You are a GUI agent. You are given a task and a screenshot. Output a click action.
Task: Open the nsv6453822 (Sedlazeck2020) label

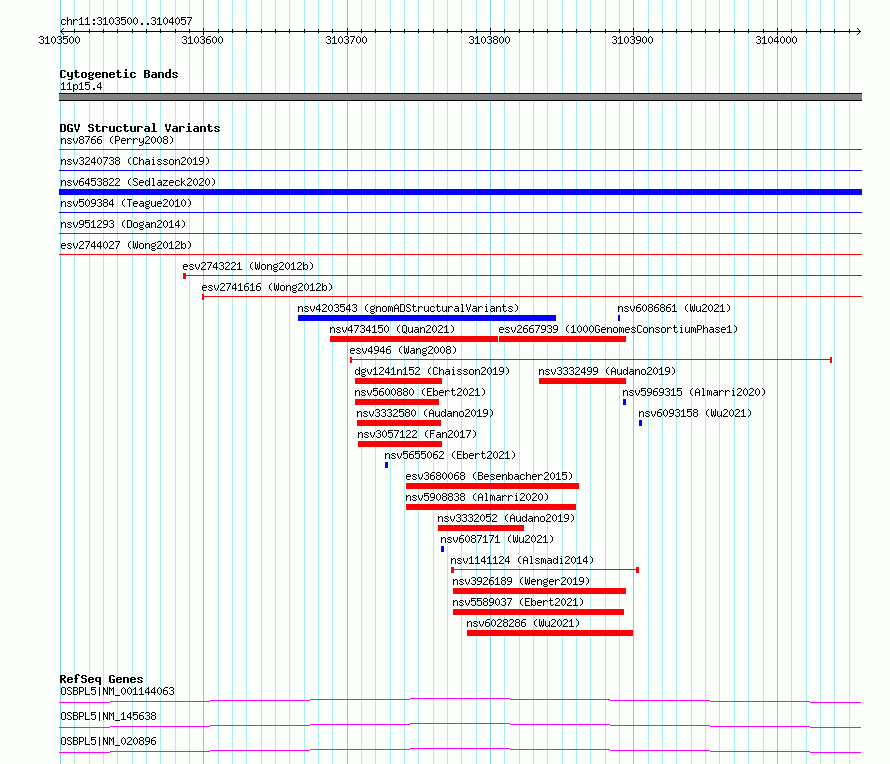[138, 182]
